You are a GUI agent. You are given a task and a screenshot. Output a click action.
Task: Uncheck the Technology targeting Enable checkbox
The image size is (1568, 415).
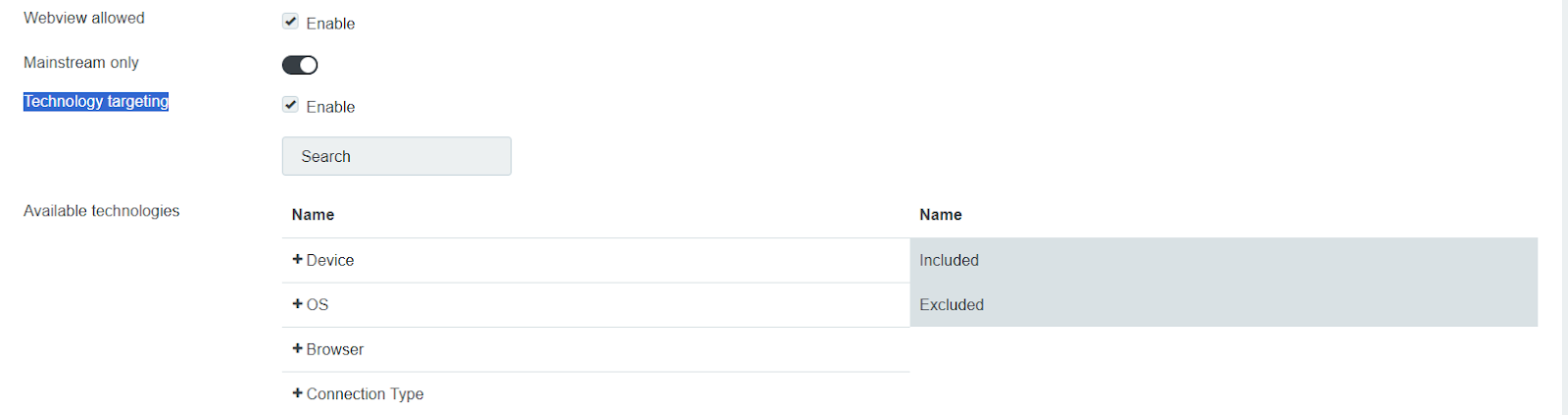coord(290,105)
